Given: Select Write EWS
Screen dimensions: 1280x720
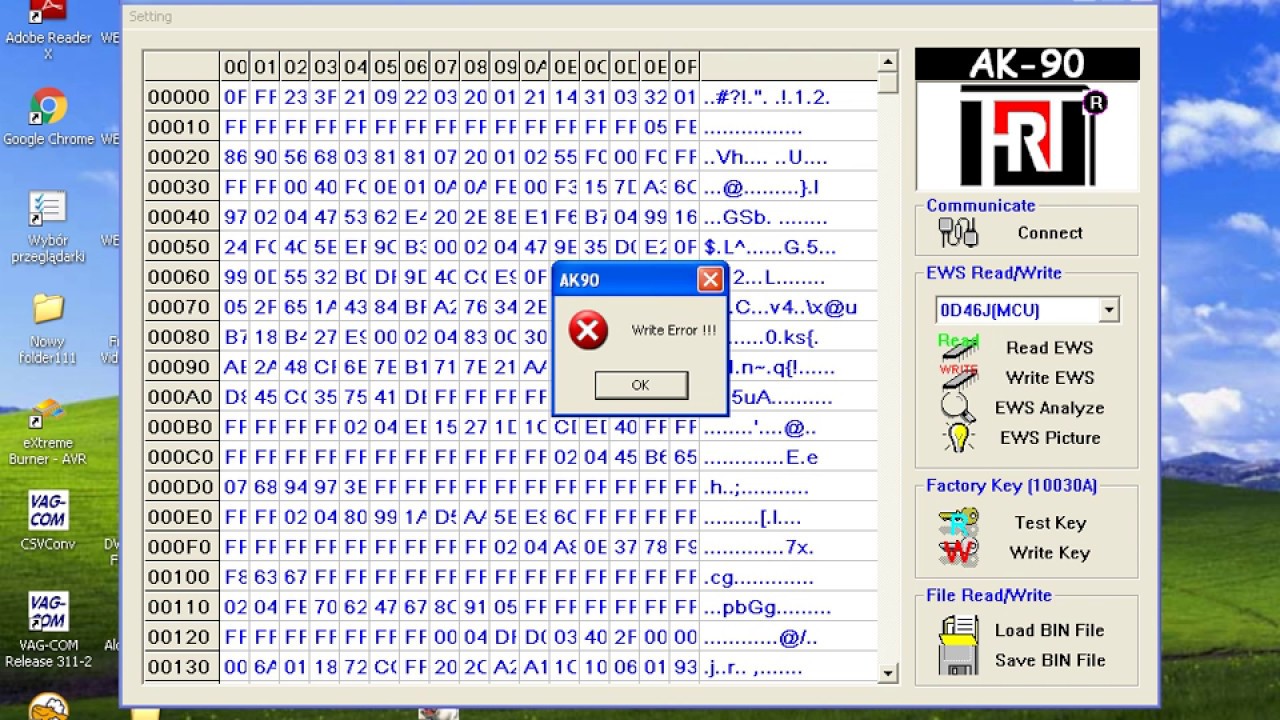Looking at the screenshot, I should click(x=1050, y=378).
